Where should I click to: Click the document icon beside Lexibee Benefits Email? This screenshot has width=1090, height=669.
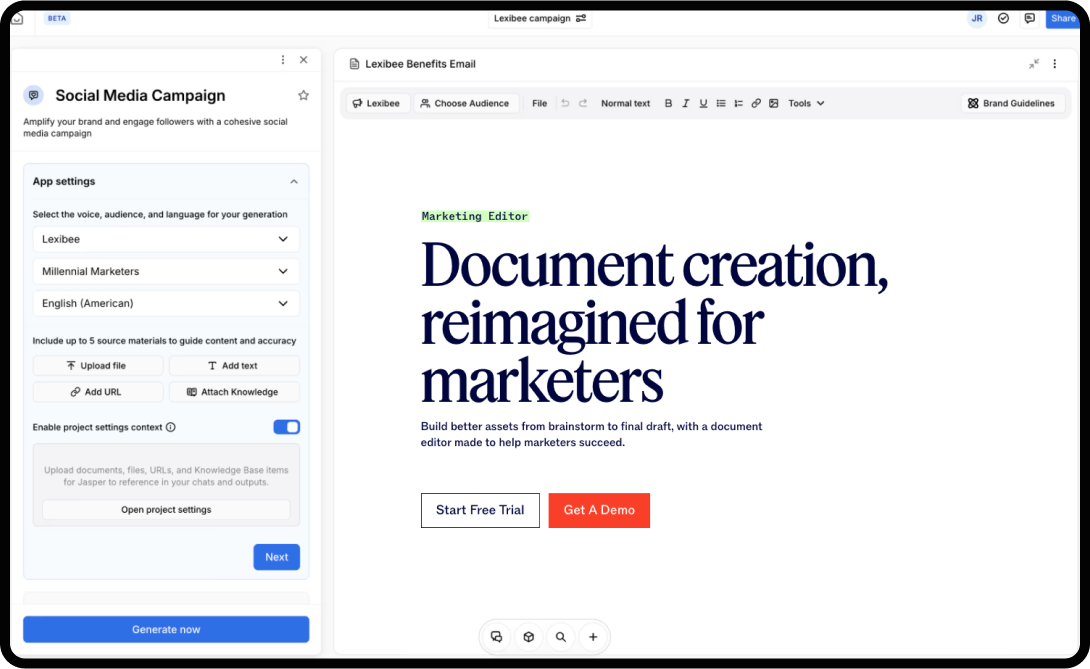click(x=354, y=64)
